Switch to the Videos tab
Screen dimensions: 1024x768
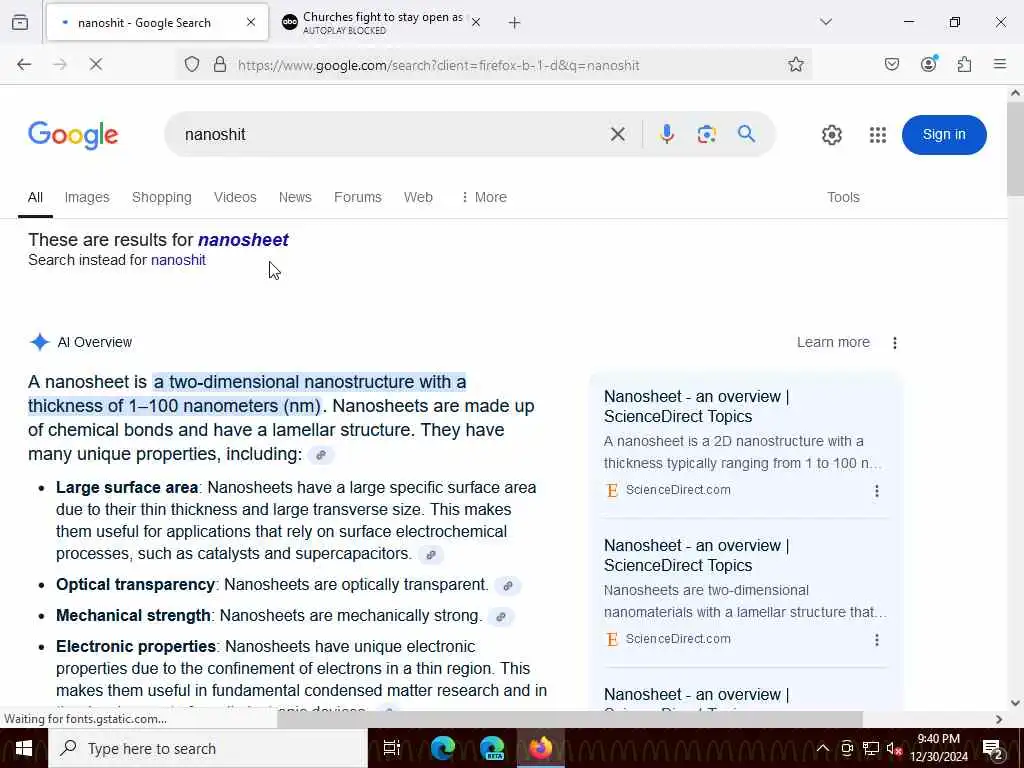coord(235,197)
